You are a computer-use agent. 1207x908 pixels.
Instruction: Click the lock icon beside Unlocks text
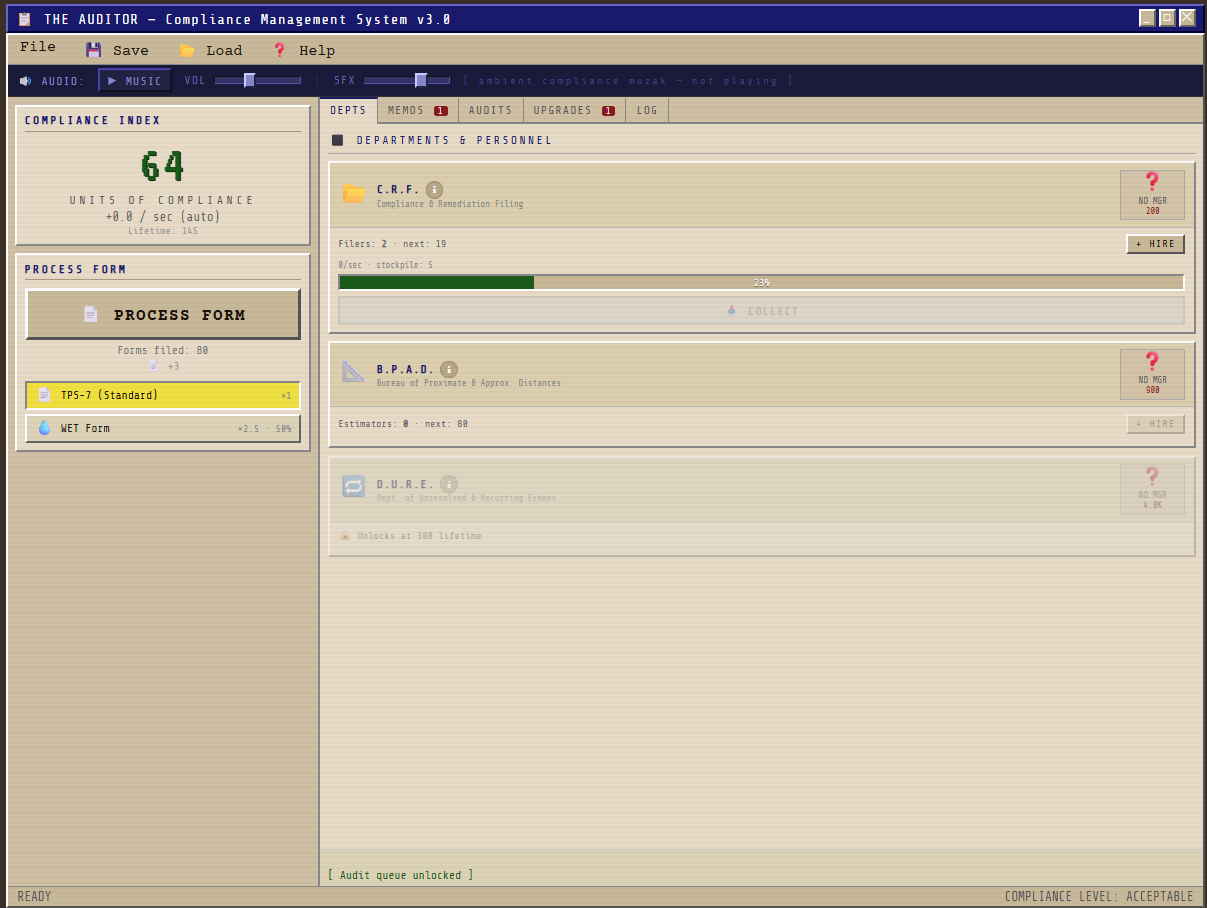pos(345,536)
